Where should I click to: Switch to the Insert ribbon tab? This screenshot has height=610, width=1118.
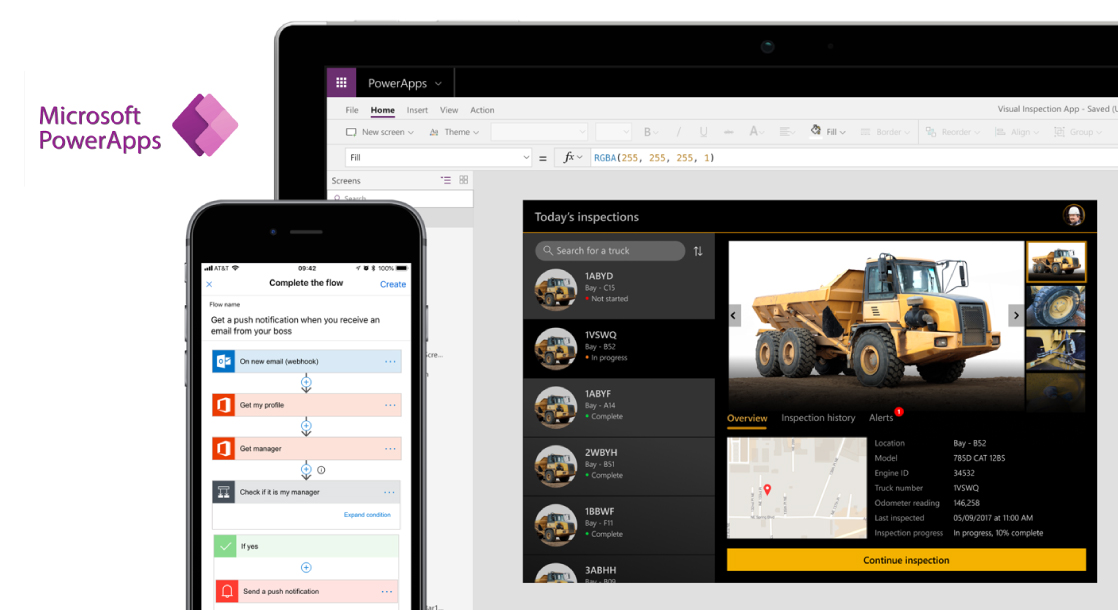coord(417,110)
